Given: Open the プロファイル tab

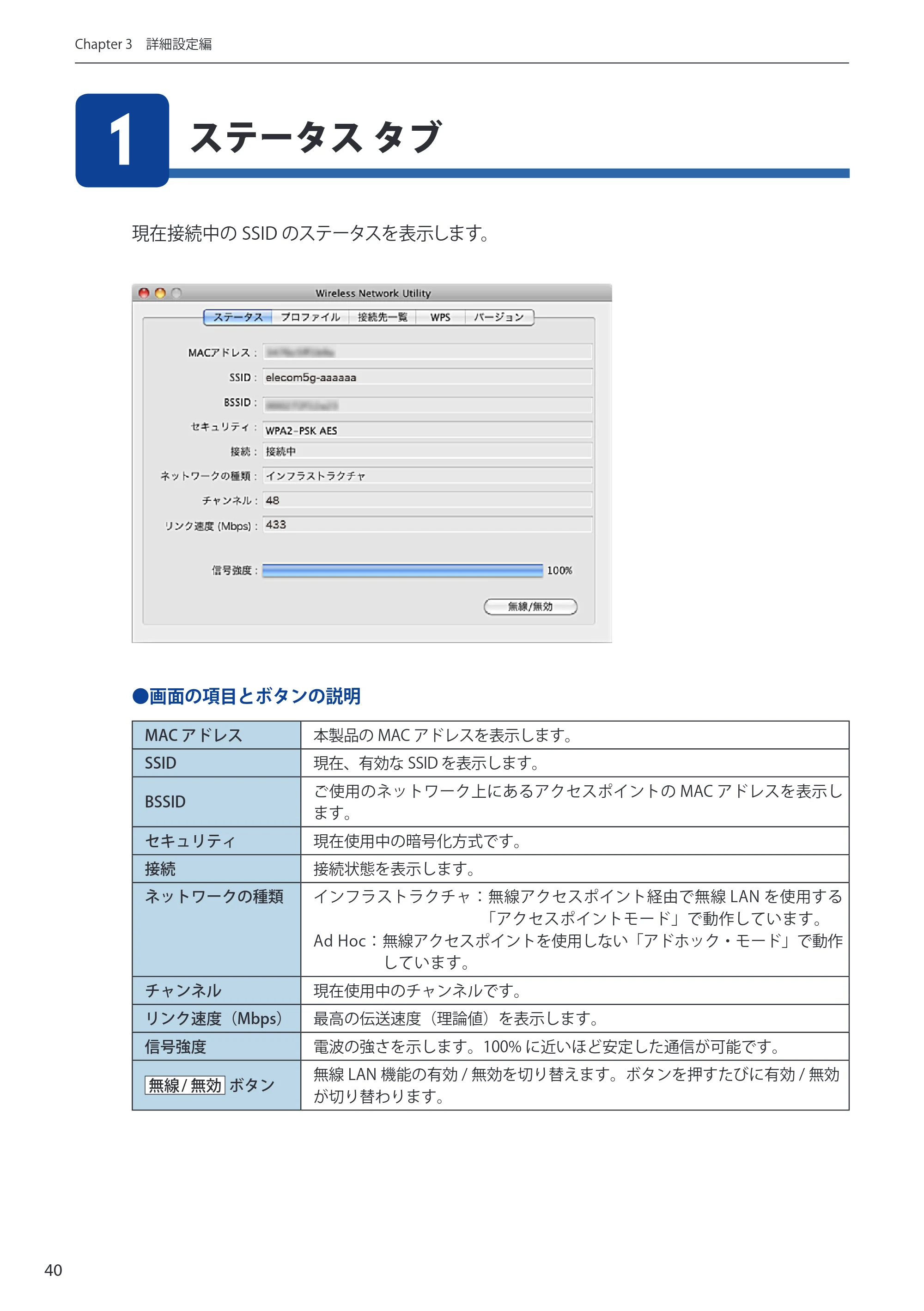Looking at the screenshot, I should coord(310,317).
